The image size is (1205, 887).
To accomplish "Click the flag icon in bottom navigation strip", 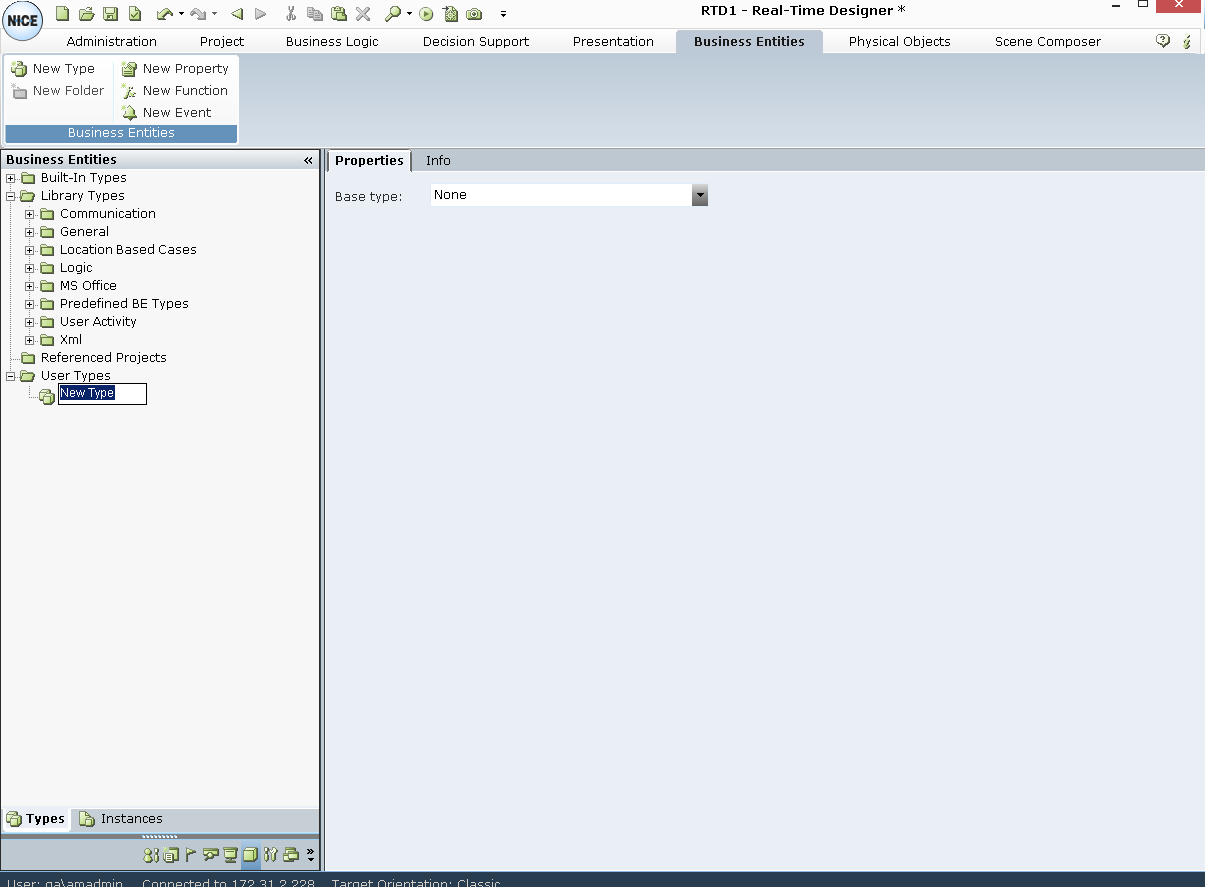I will pos(190,855).
